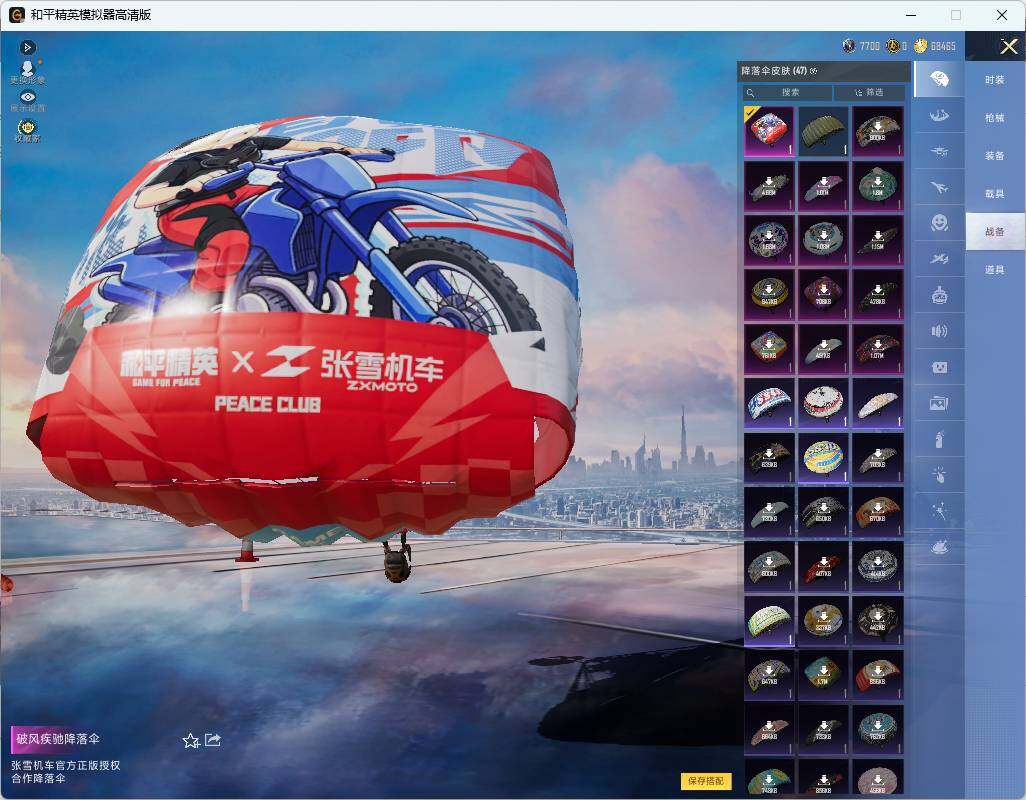Select the parachute skin category icon
Screen dimensions: 1026x800
coord(939,79)
